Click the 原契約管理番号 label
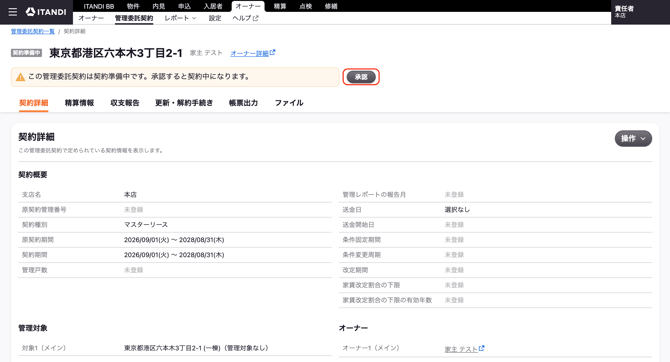This screenshot has height=362, width=670. click(44, 210)
